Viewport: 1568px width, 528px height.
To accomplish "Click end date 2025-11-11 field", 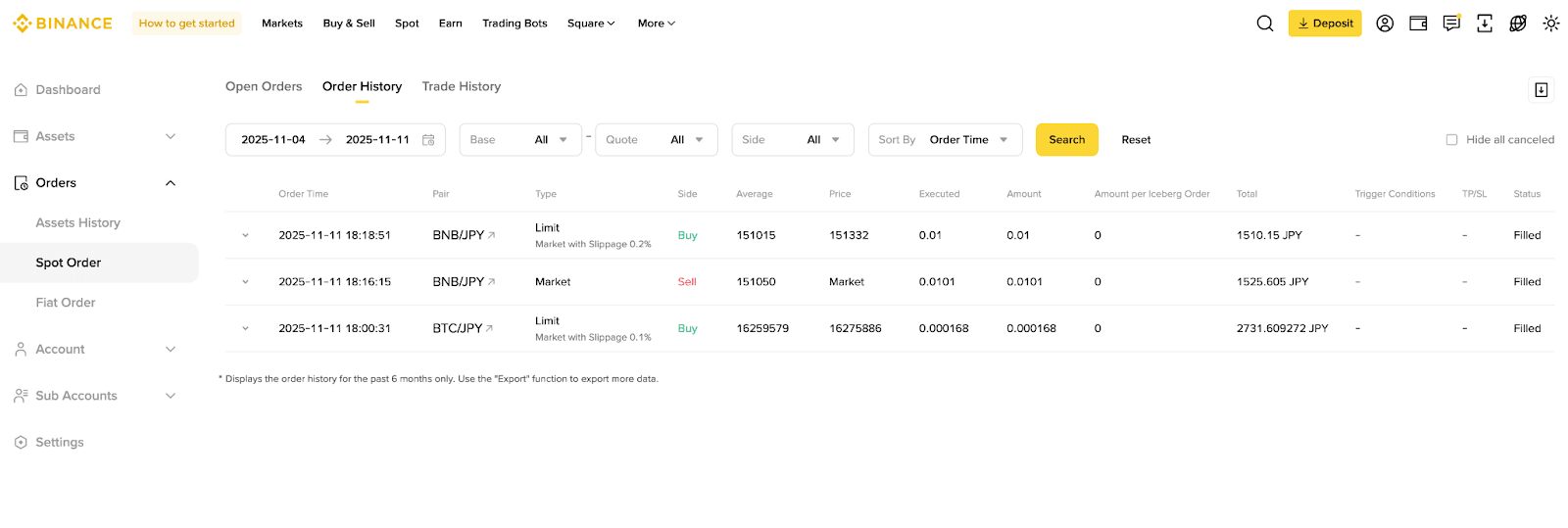I will (x=377, y=140).
